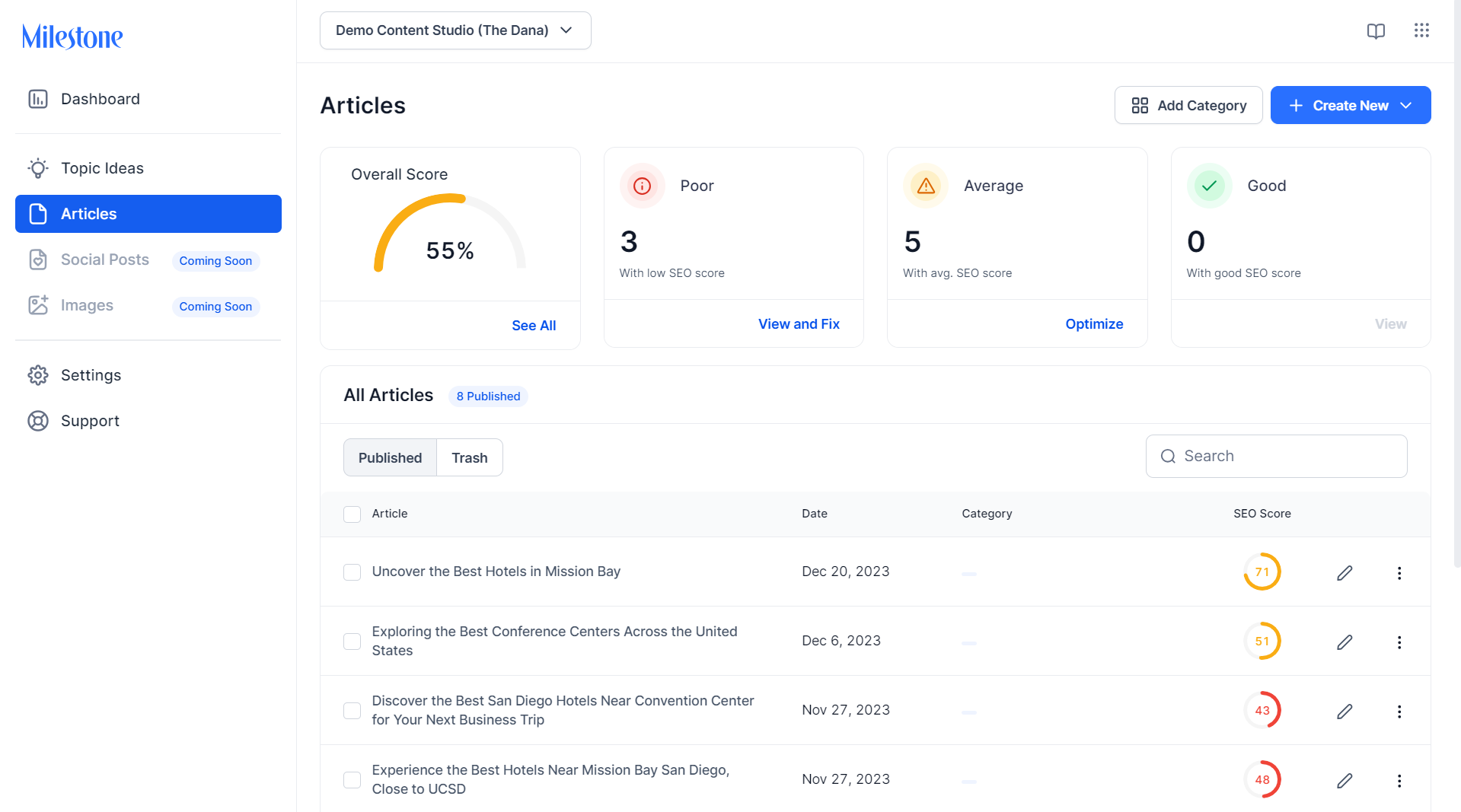The width and height of the screenshot is (1461, 812).
Task: Open the apps grid icon
Action: point(1421,30)
